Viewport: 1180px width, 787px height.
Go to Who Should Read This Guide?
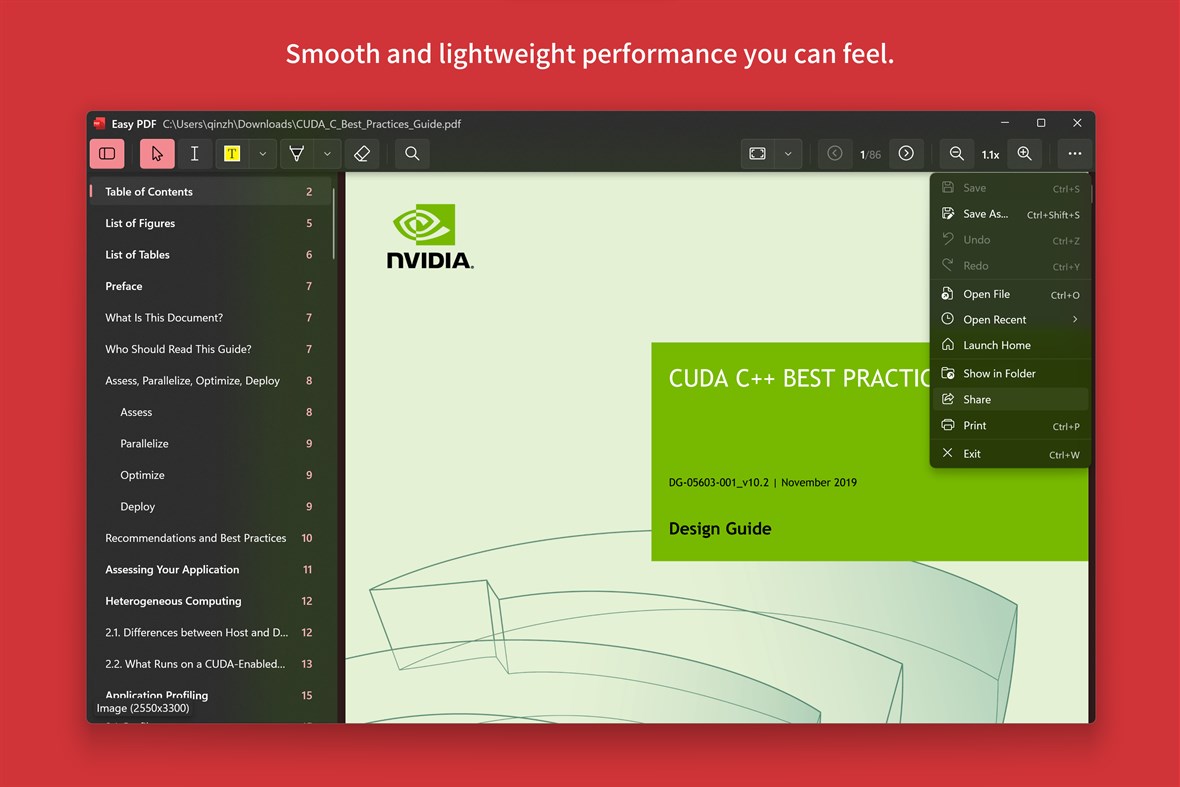click(x=210, y=349)
